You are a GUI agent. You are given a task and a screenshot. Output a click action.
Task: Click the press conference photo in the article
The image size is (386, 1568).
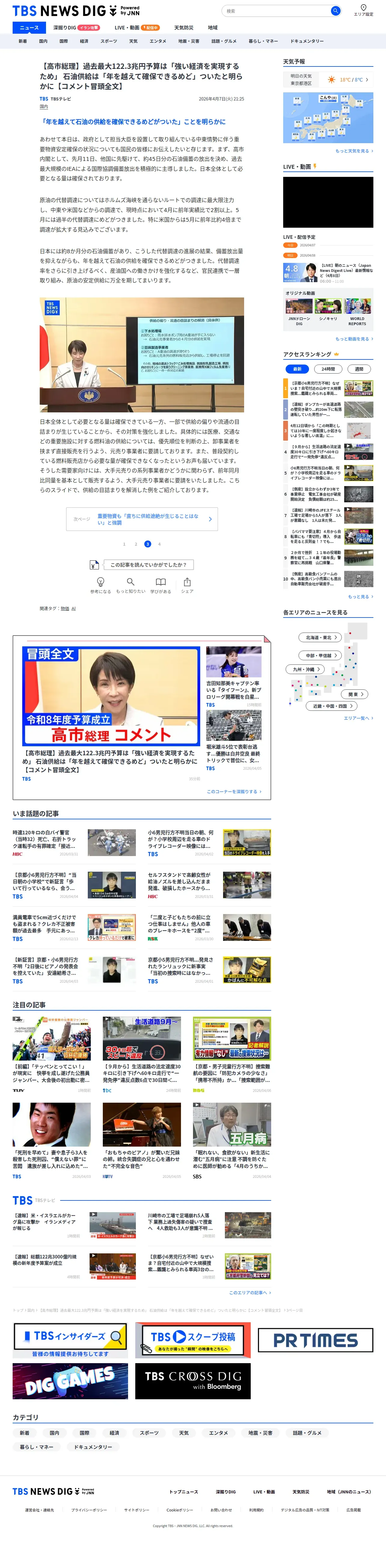point(142,355)
